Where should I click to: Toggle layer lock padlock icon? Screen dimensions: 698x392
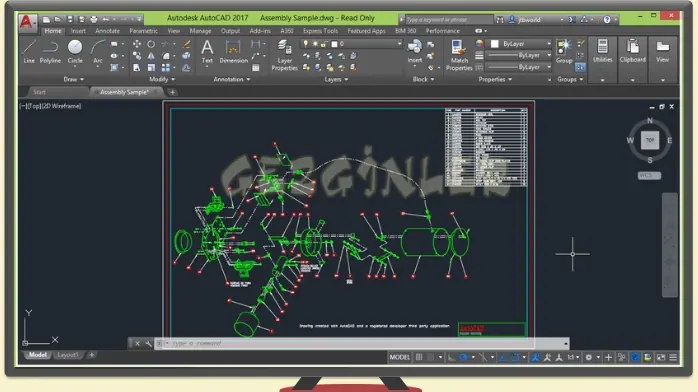click(324, 44)
